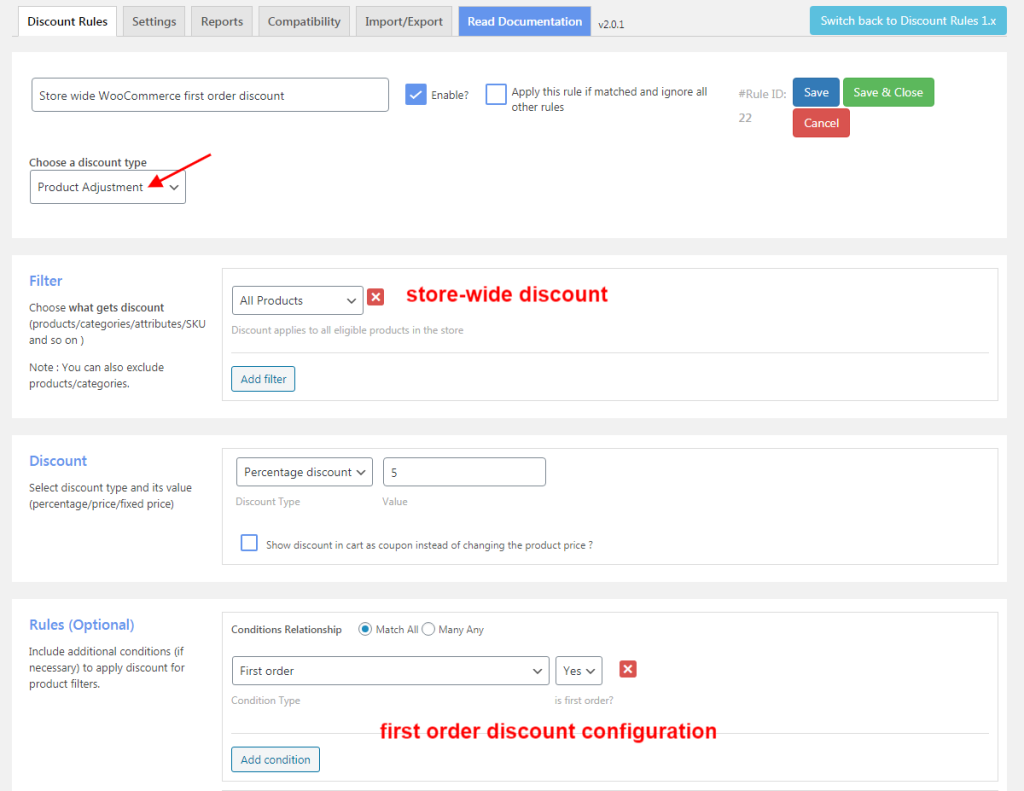Open the All Products filter dropdown

(296, 300)
